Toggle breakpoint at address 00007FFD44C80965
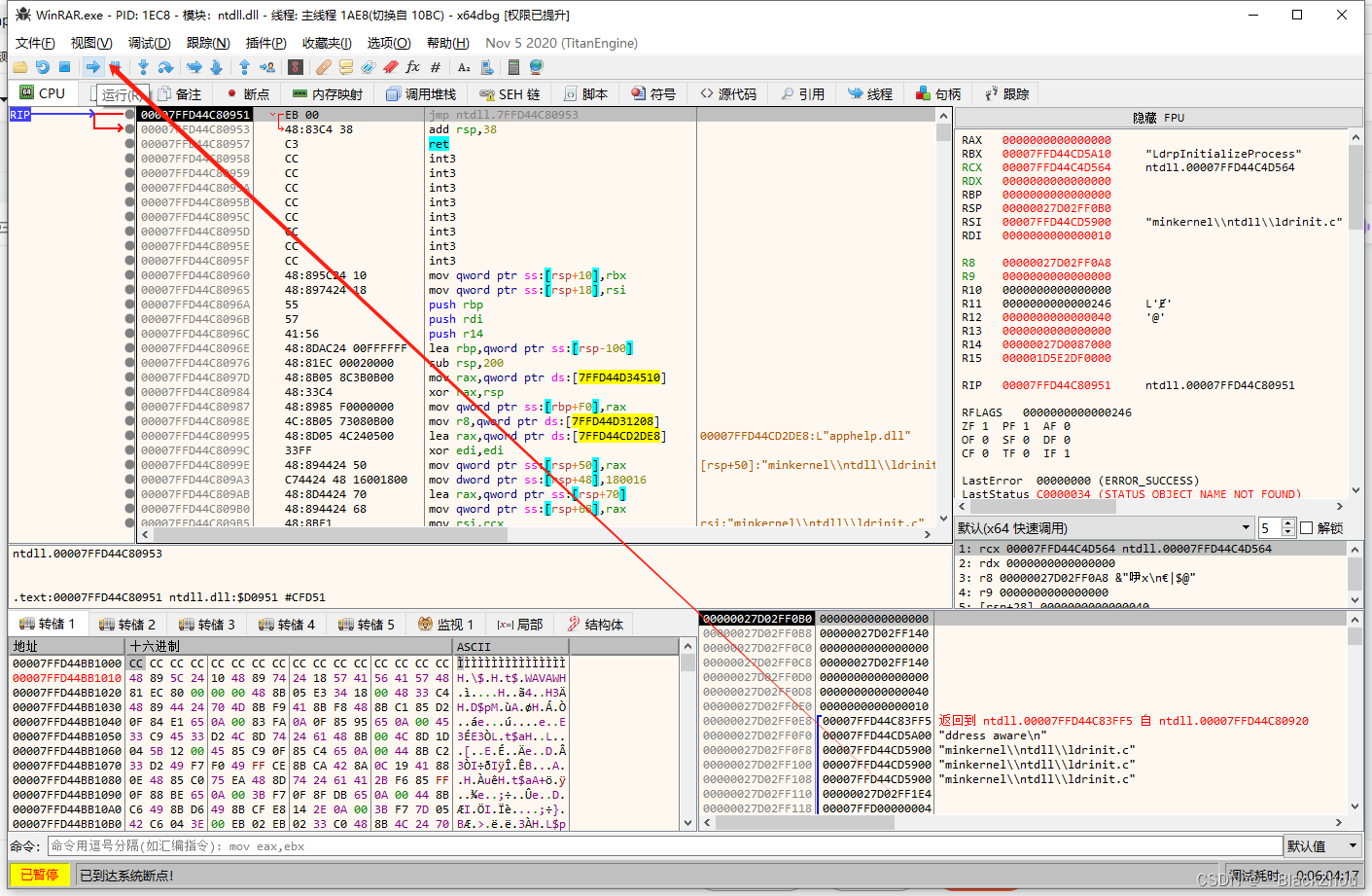 tap(130, 290)
